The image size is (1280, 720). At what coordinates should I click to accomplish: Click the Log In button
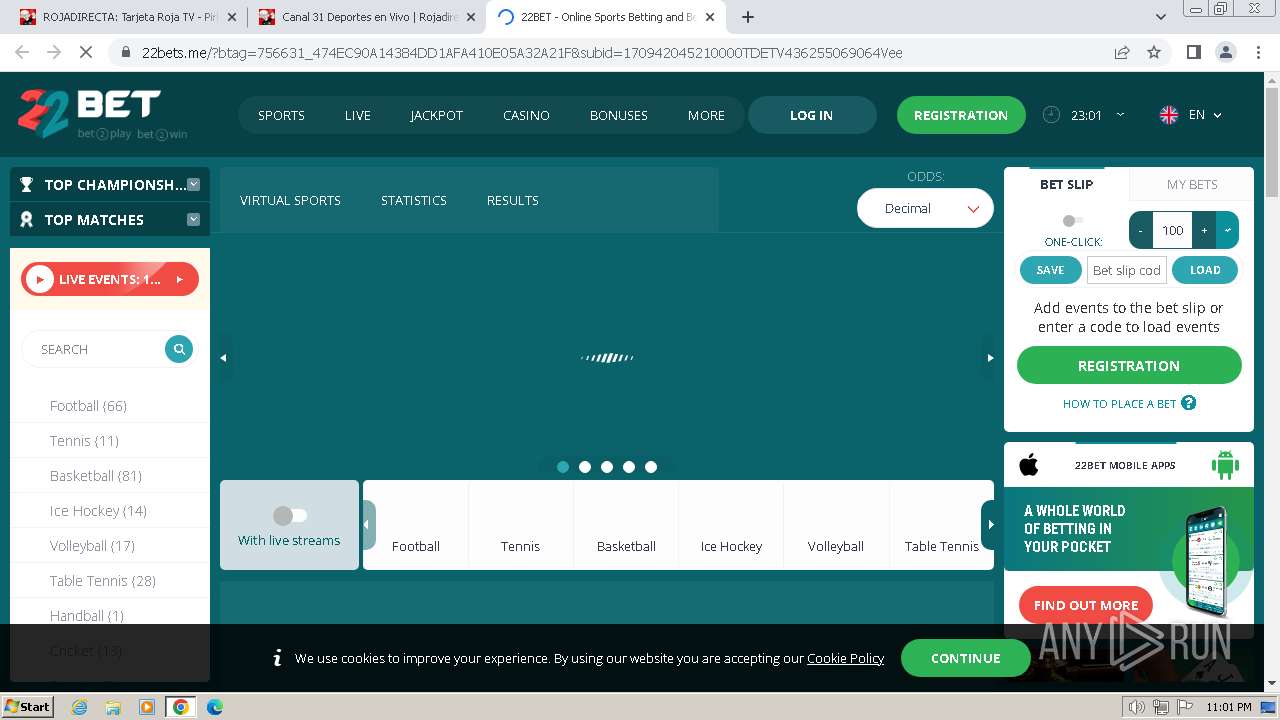point(812,115)
